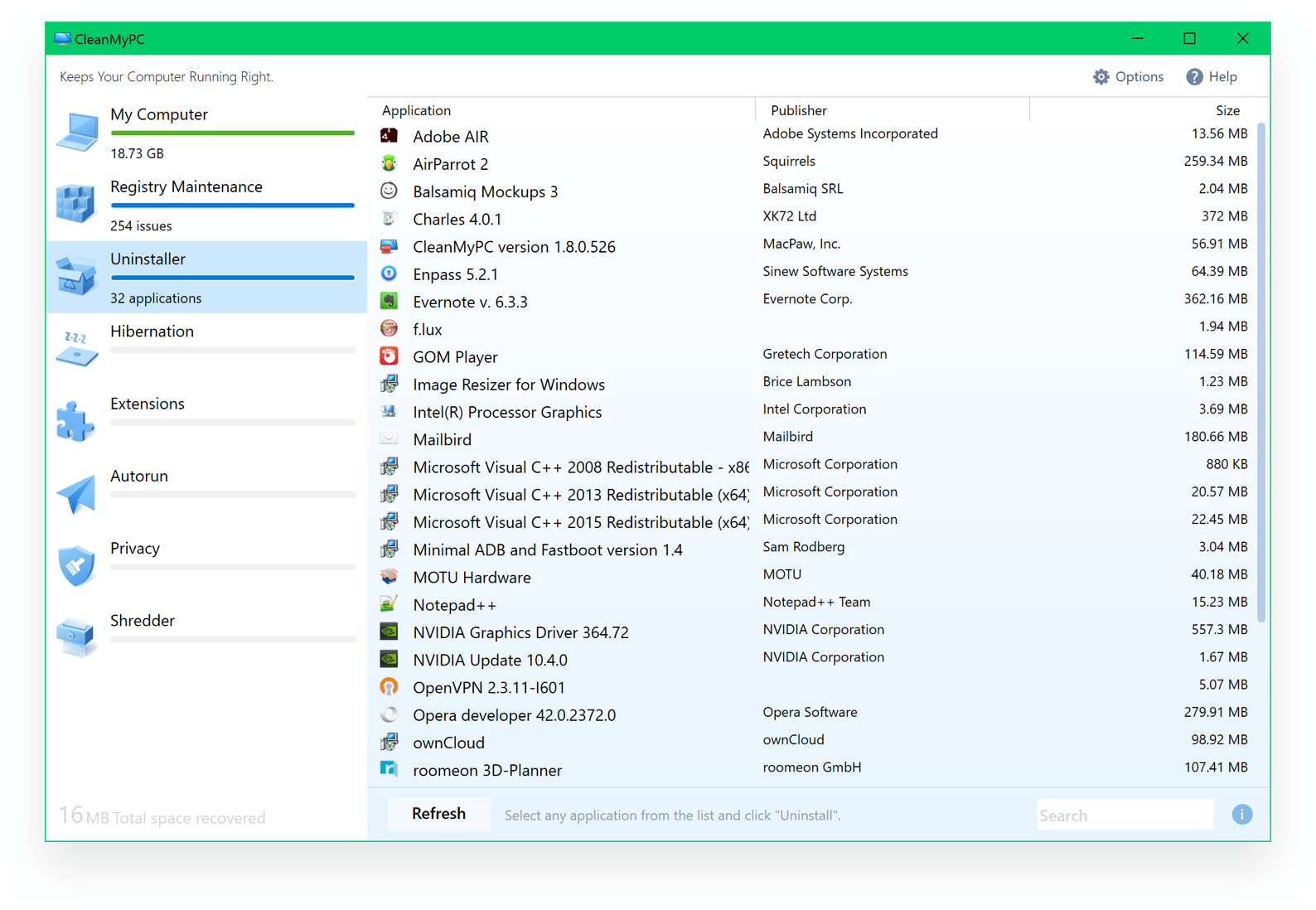Screen dimensions: 1316x910
Task: Click the Sinew Software Systems publisher
Action: point(835,271)
